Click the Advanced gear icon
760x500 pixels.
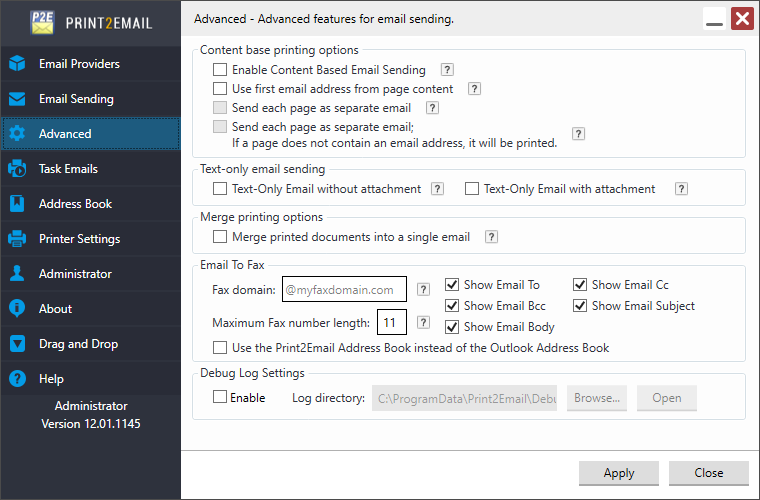pyautogui.click(x=17, y=133)
